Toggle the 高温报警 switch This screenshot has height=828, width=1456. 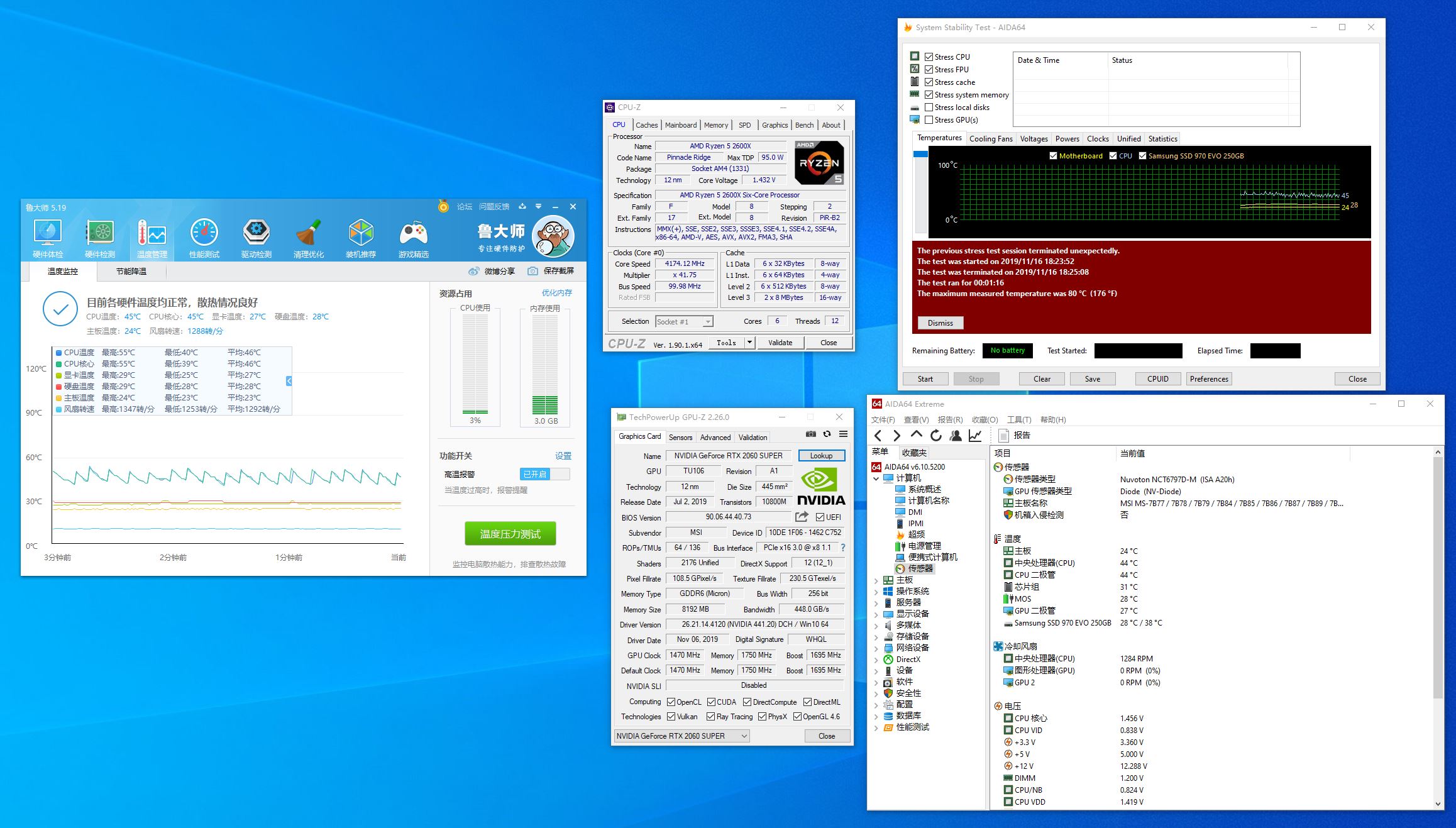tap(544, 474)
